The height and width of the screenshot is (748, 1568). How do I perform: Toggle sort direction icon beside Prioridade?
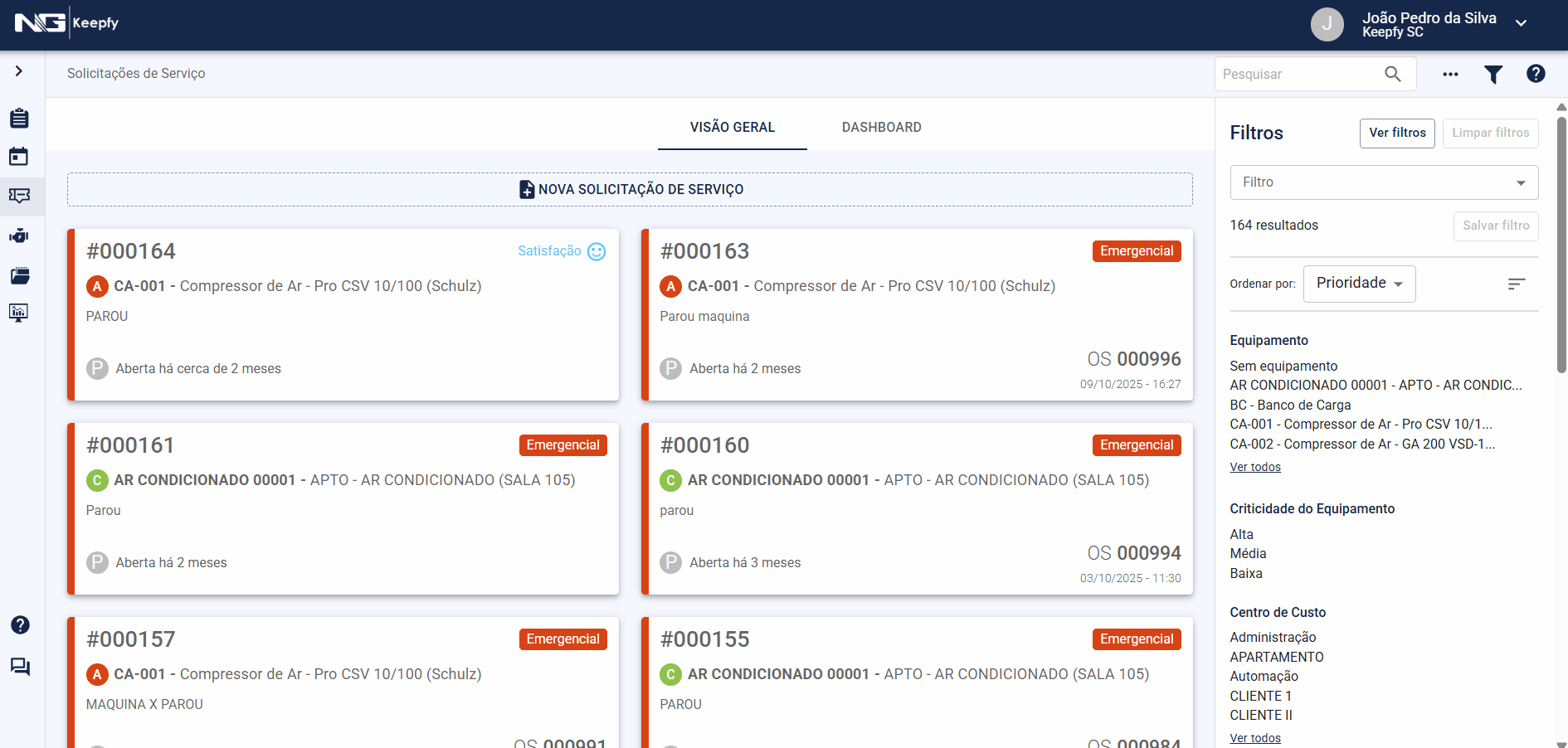[1516, 284]
